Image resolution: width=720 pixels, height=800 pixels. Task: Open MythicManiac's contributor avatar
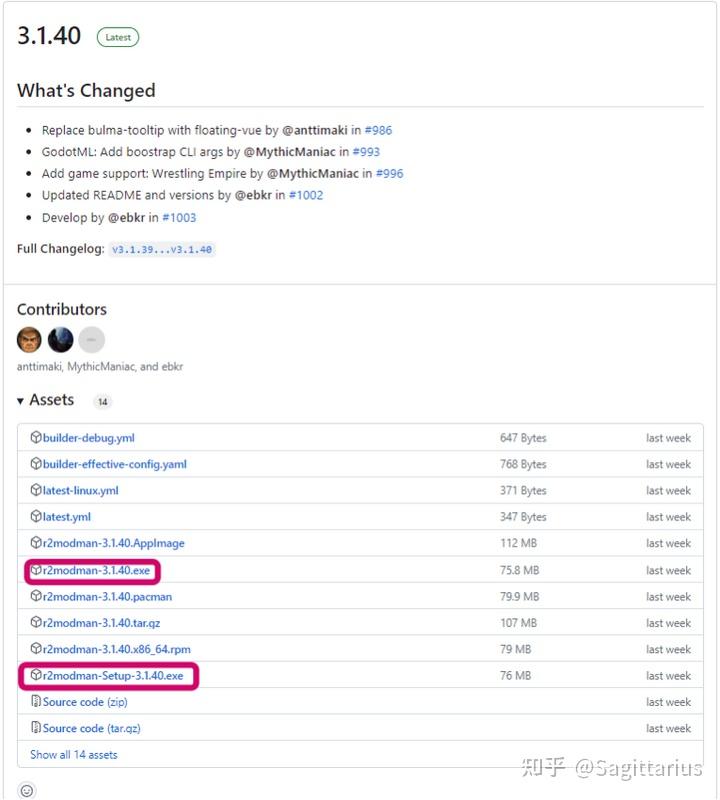point(60,340)
